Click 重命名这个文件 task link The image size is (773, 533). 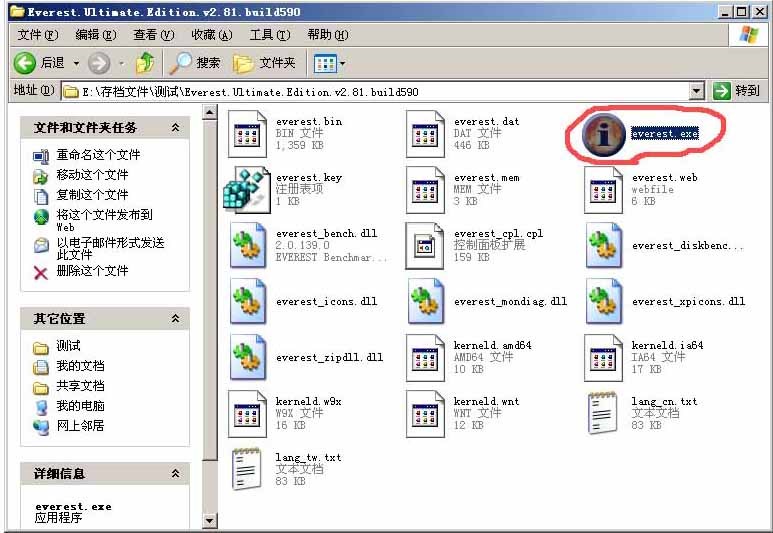[x=98, y=155]
